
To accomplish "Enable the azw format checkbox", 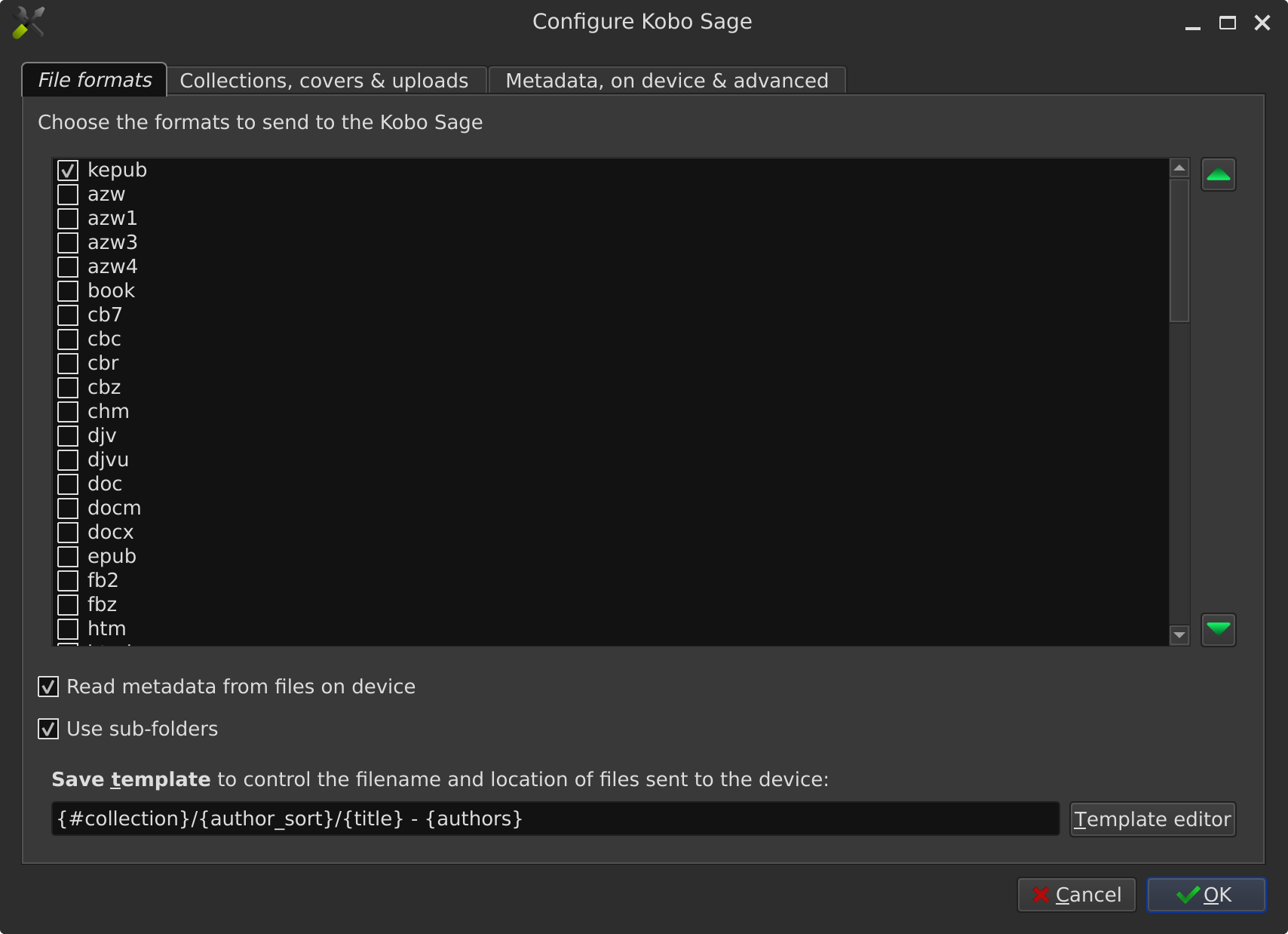I will pos(68,195).
